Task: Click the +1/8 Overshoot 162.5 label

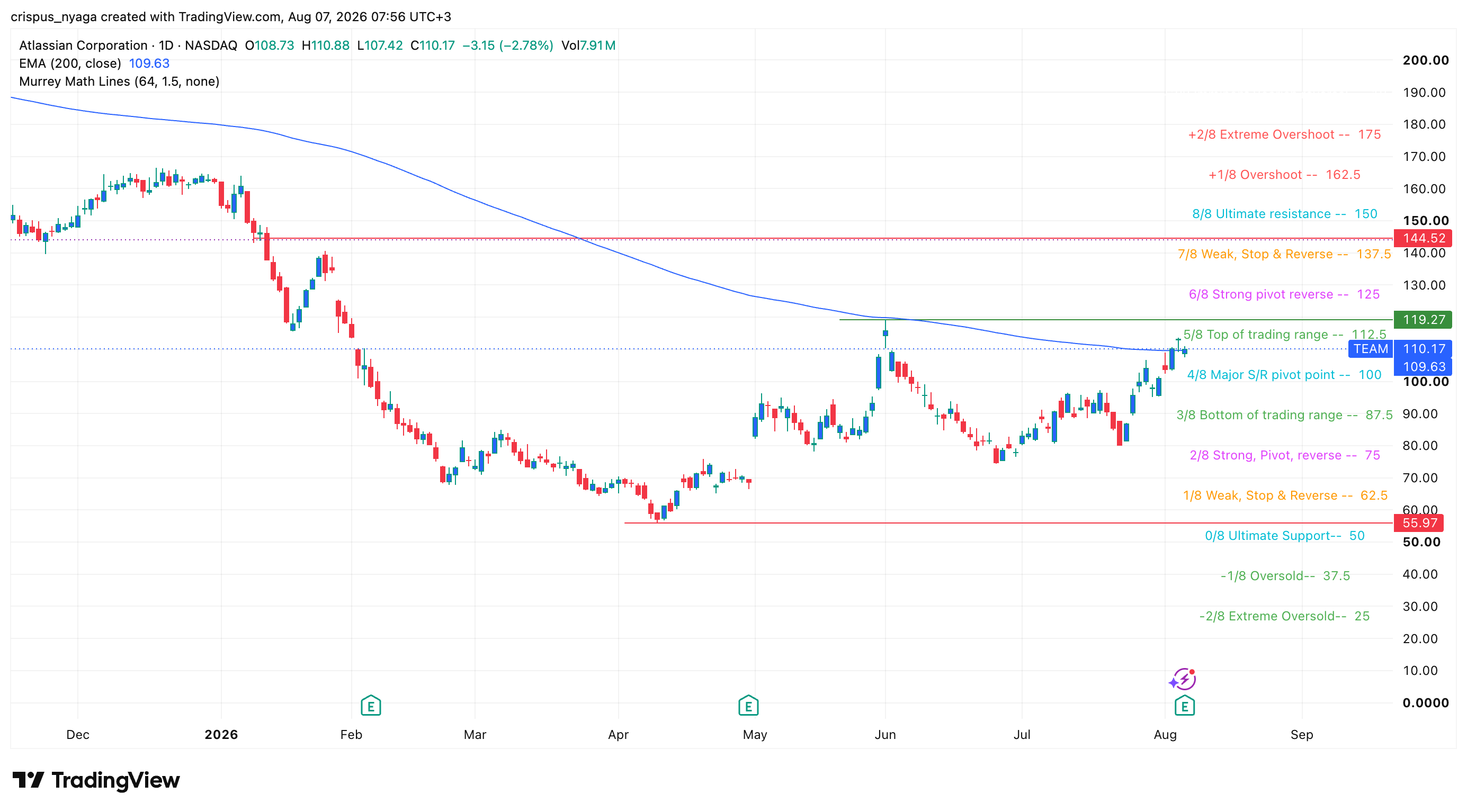Action: click(1284, 175)
